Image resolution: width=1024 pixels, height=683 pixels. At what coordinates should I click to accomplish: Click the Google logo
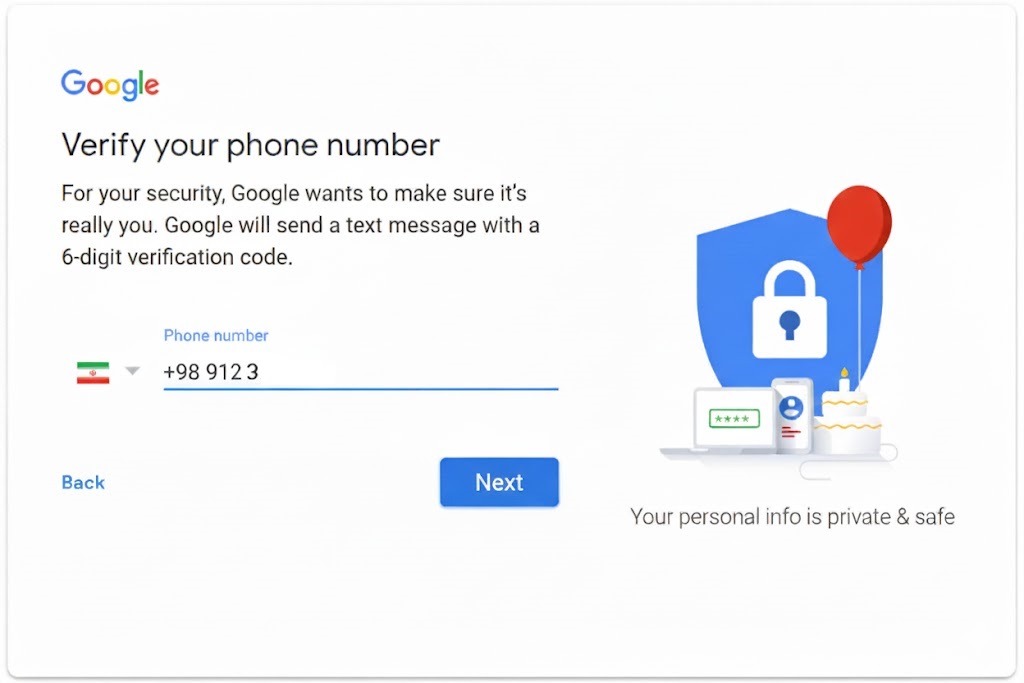tap(110, 86)
